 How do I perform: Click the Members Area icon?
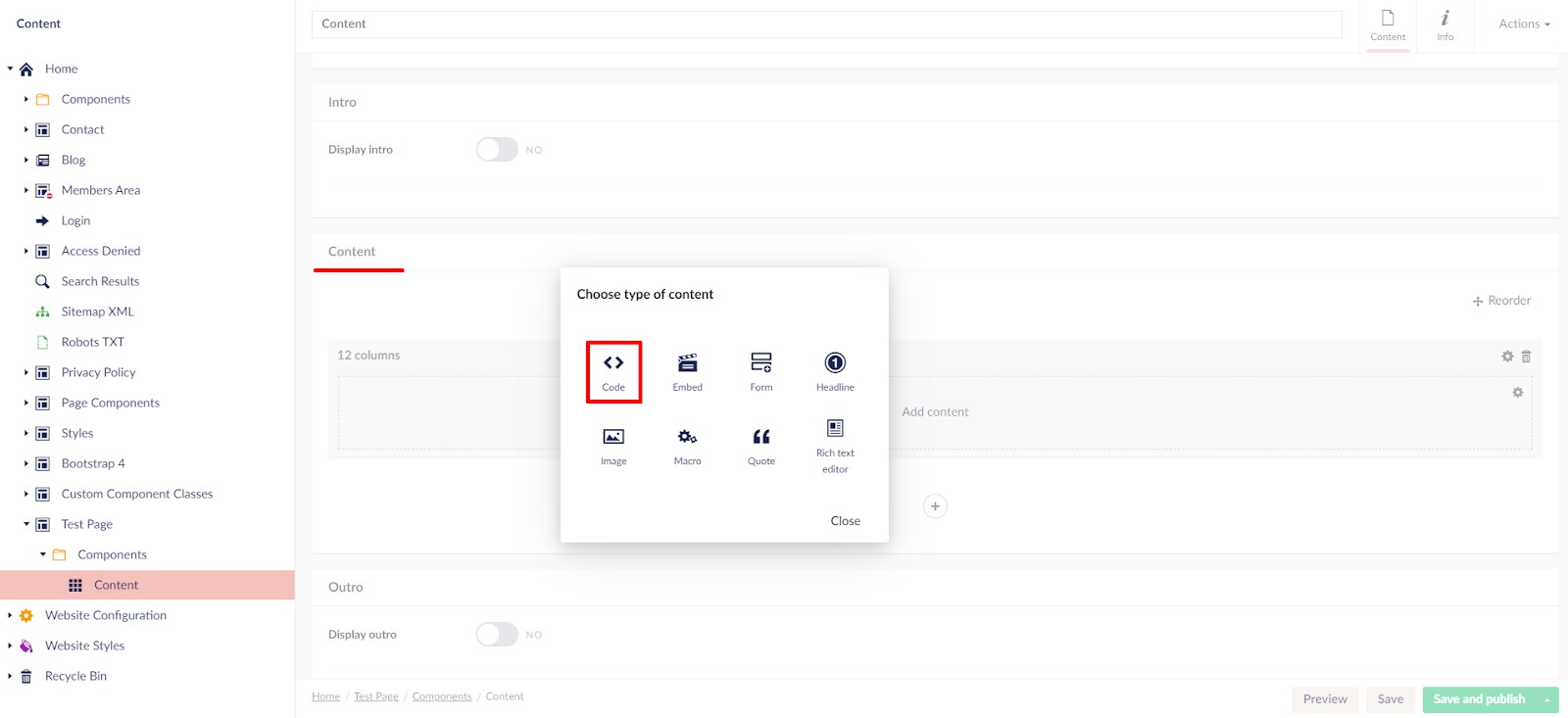point(43,190)
